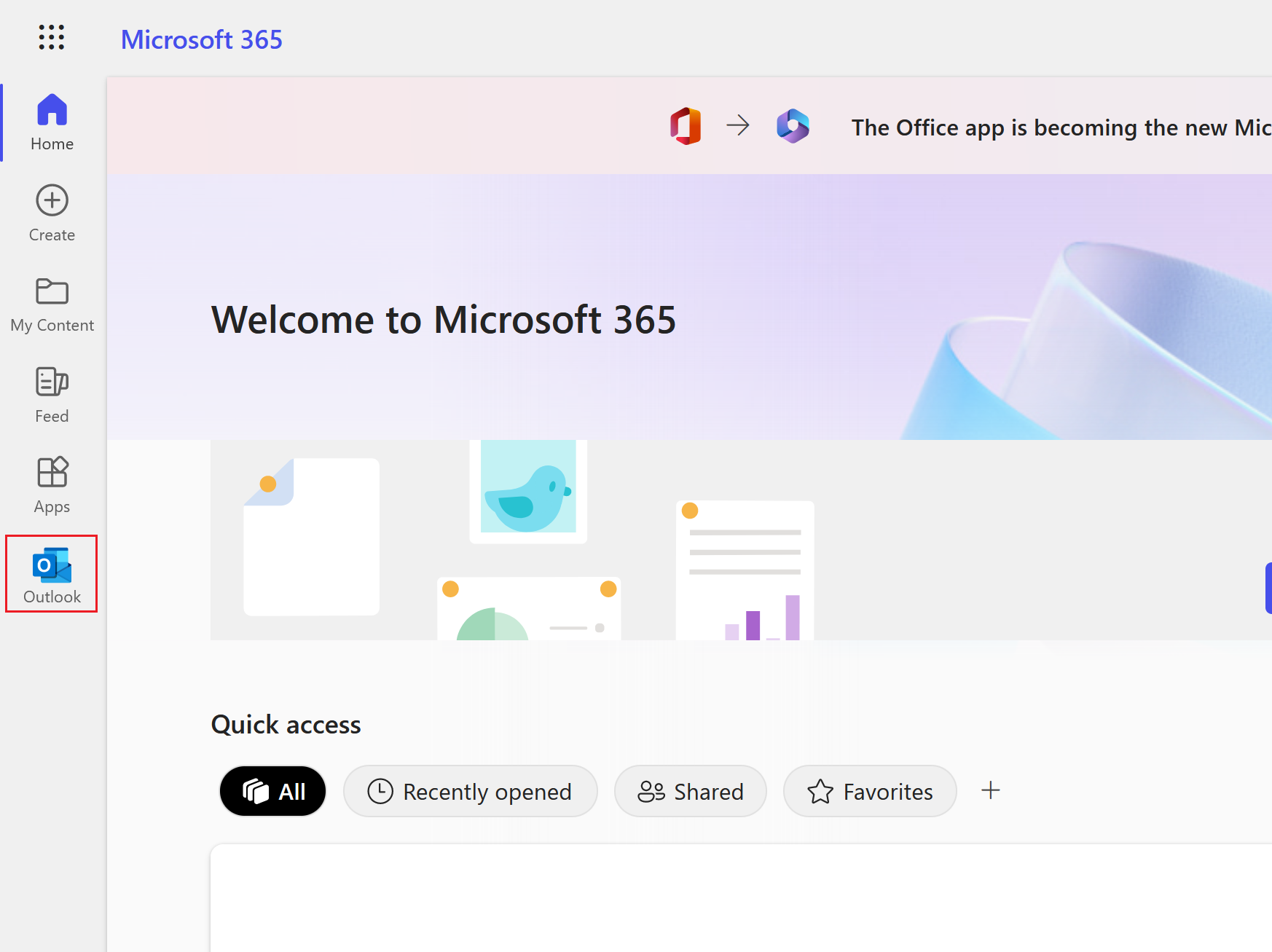Launch Outlook from the sidebar
The image size is (1272, 952).
52,575
